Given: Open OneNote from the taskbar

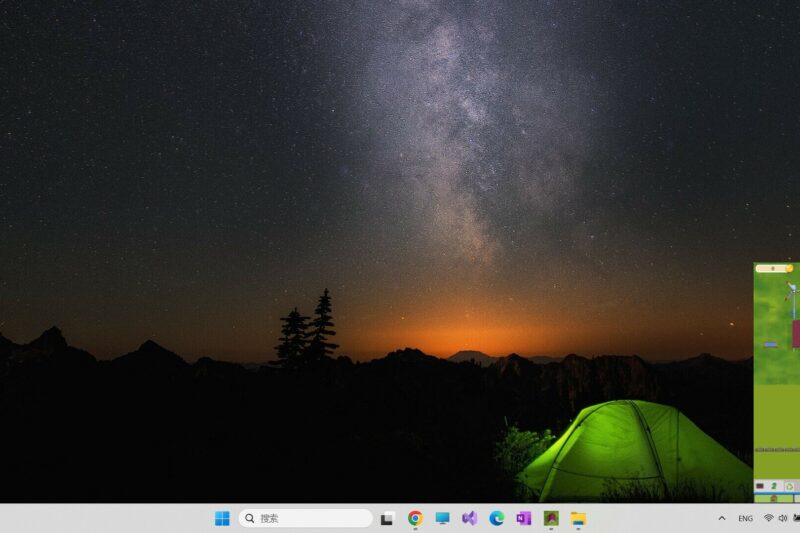Looking at the screenshot, I should pyautogui.click(x=523, y=518).
